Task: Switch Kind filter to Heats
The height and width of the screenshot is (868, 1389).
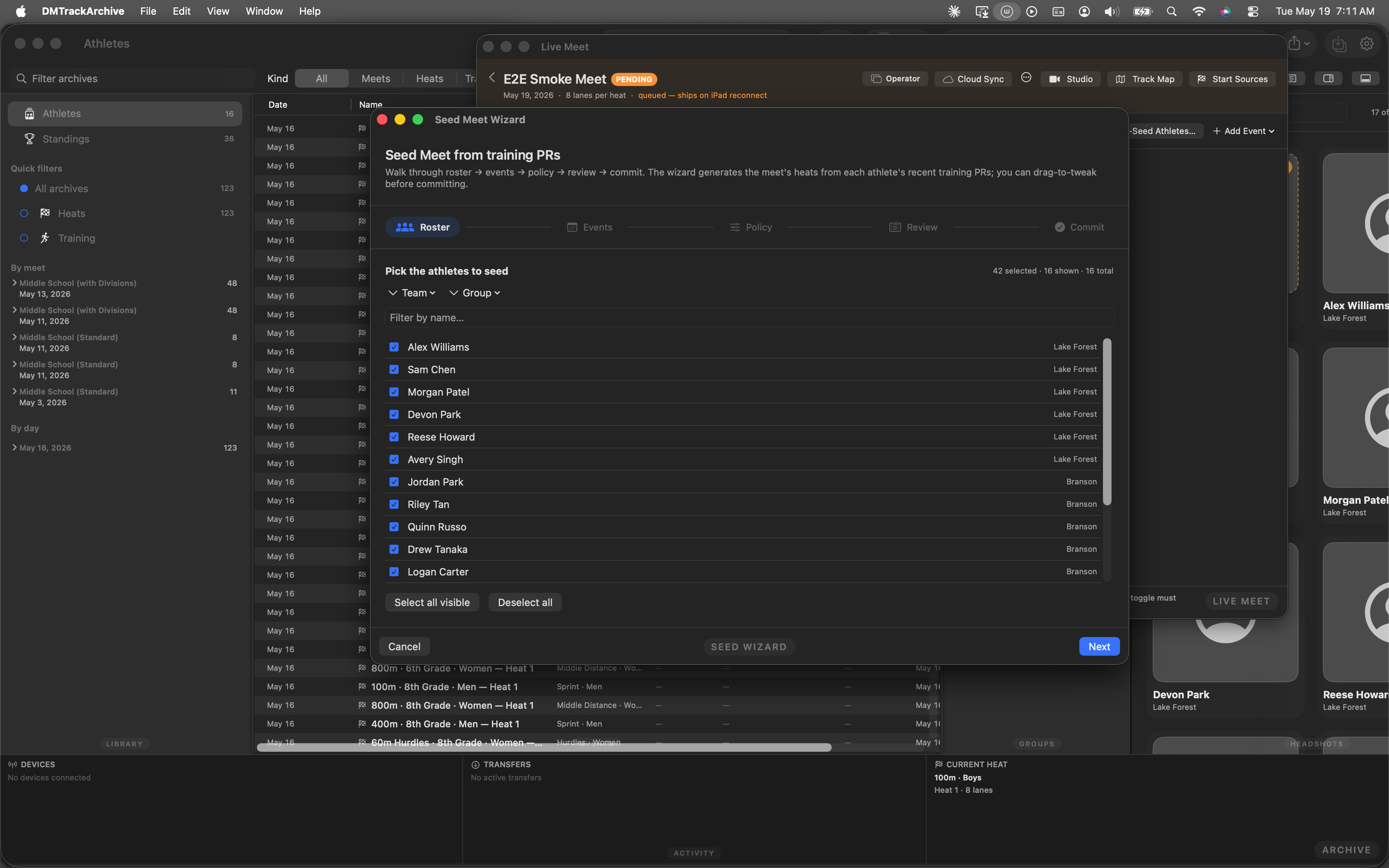Action: tap(429, 79)
